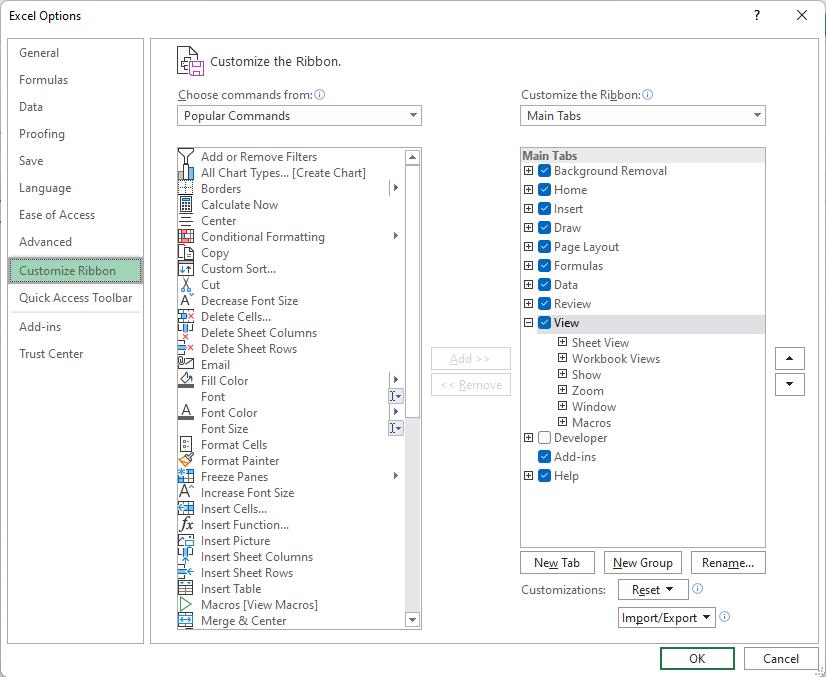
Task: Toggle the Draw tab checkbox
Action: [545, 228]
